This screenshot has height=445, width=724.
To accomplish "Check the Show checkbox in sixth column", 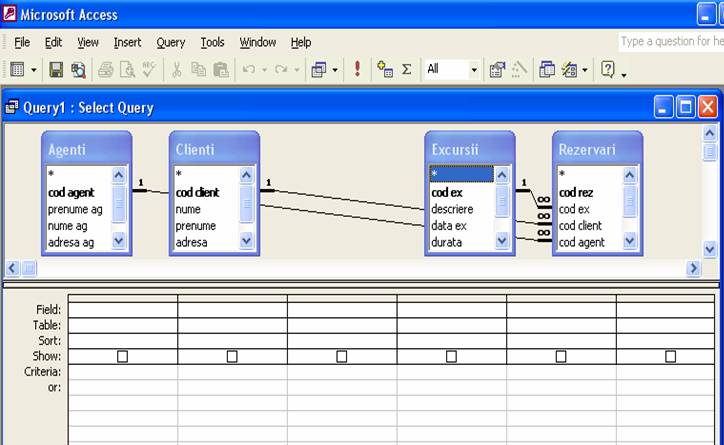I will (x=670, y=356).
